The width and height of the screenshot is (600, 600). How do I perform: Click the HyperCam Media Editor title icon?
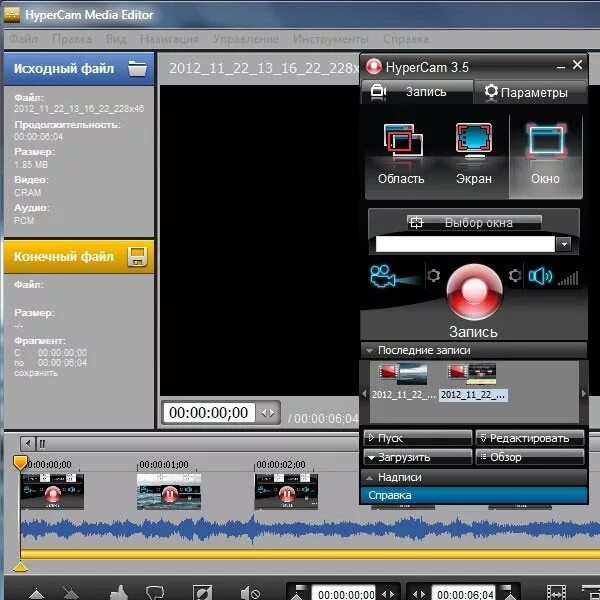11,15
